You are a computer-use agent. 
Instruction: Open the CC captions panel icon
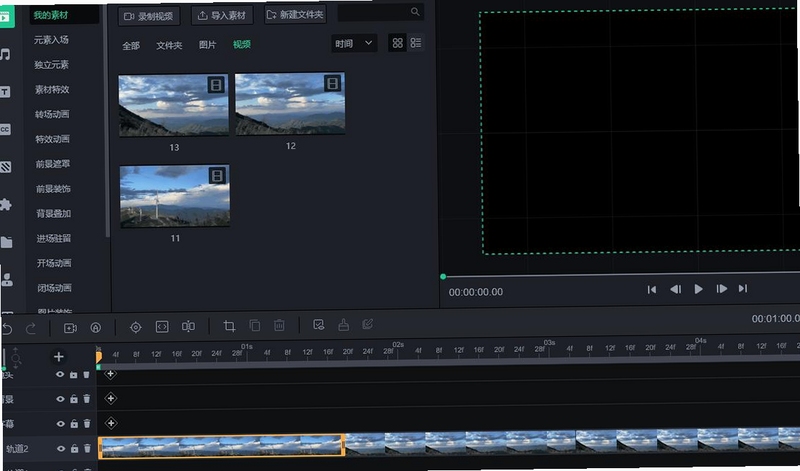[x=5, y=129]
